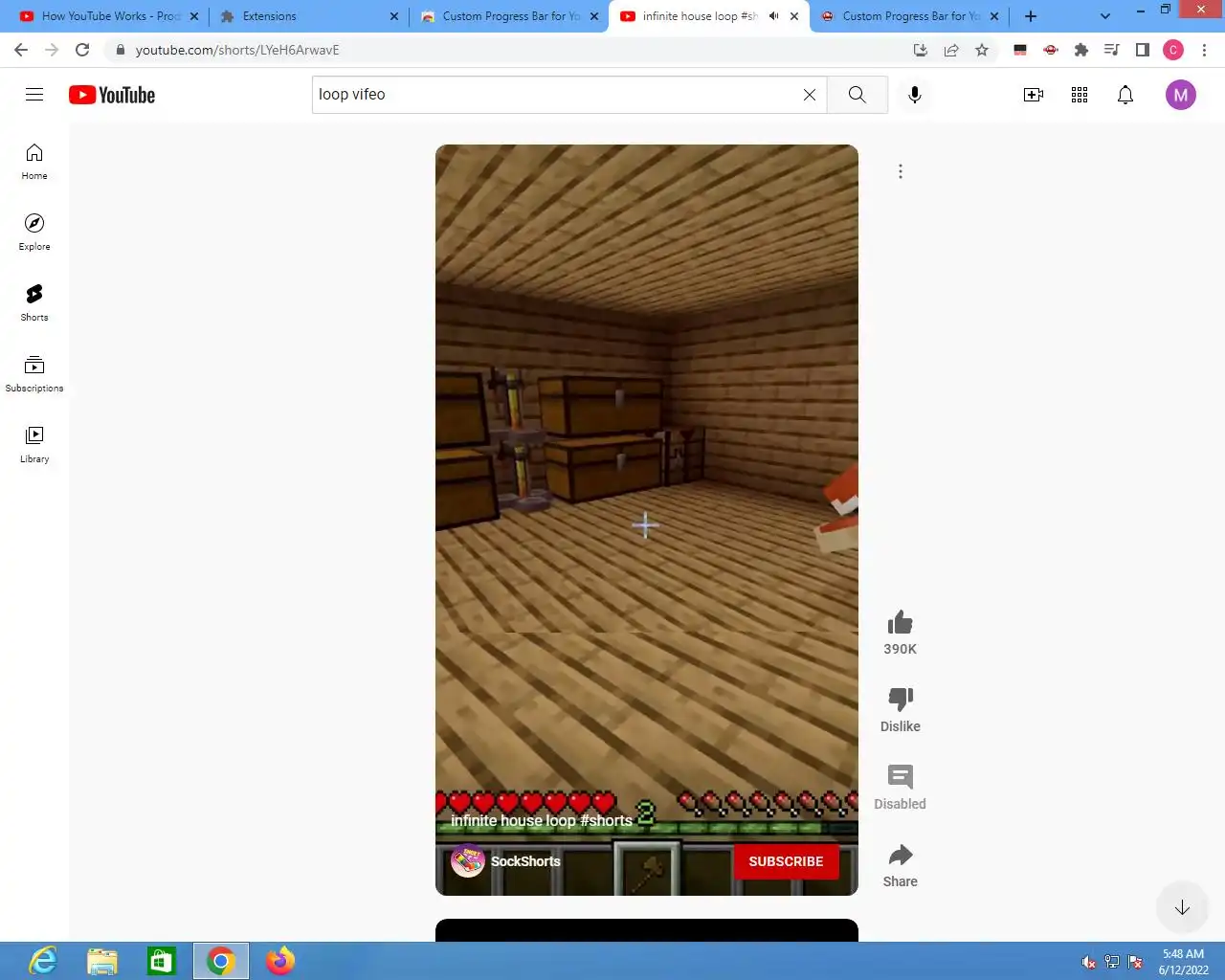Dislike the short with the thumbs-down icon
1225x980 pixels.
[901, 700]
